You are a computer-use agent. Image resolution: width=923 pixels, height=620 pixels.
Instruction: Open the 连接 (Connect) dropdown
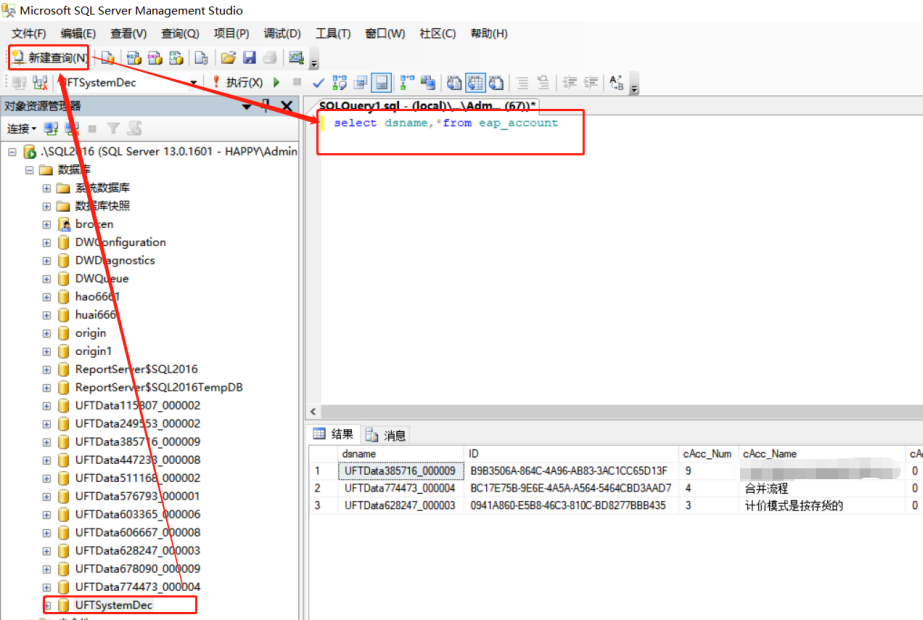click(x=21, y=129)
